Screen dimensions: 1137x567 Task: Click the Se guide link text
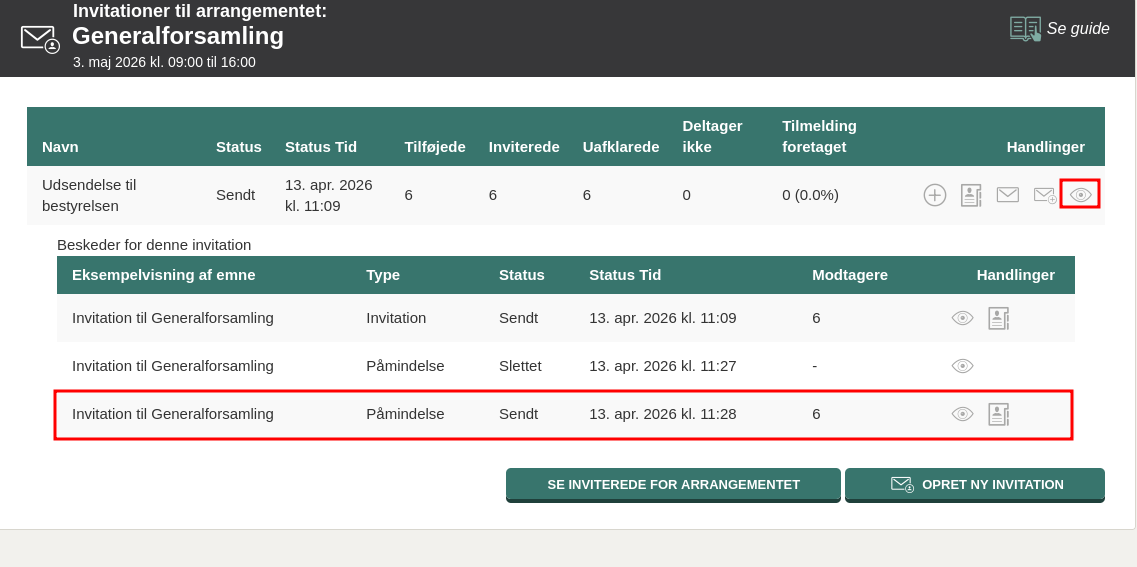click(1078, 29)
